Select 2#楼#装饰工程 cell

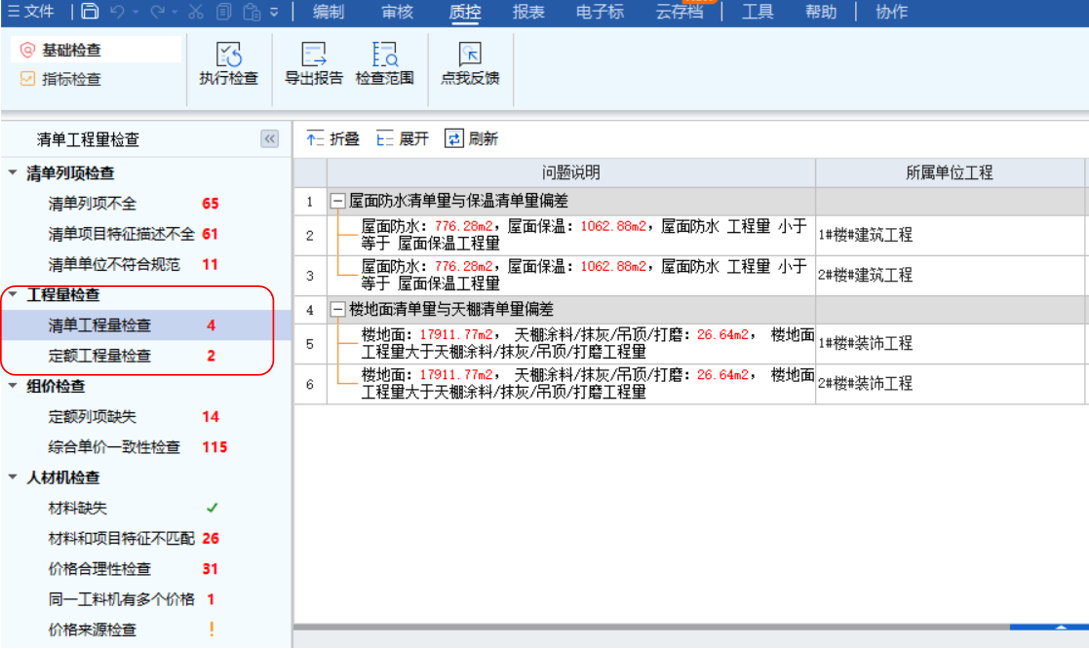949,384
